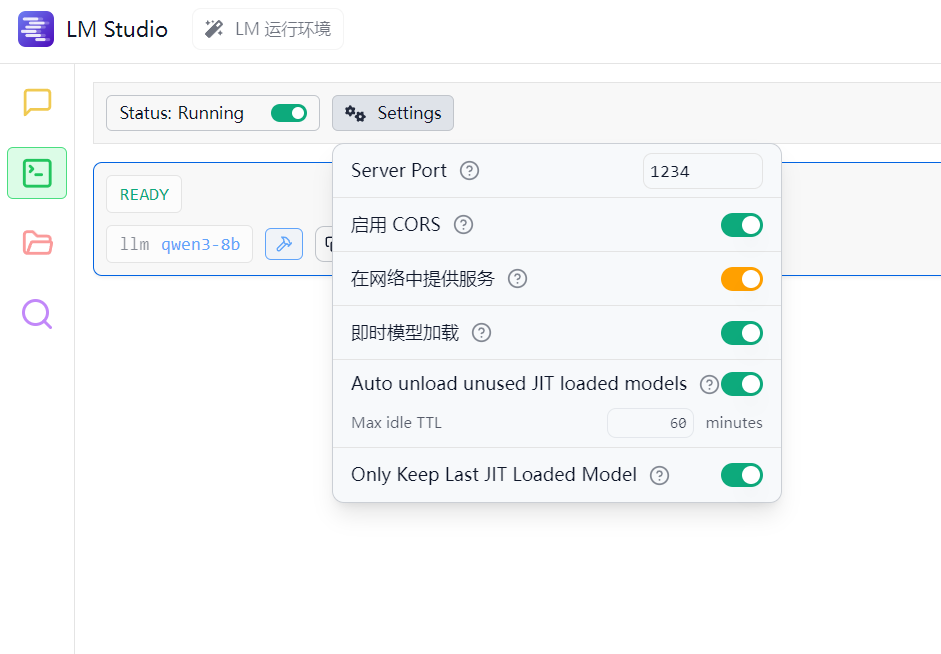Click the LM Studio title text
This screenshot has width=941, height=654.
click(117, 29)
